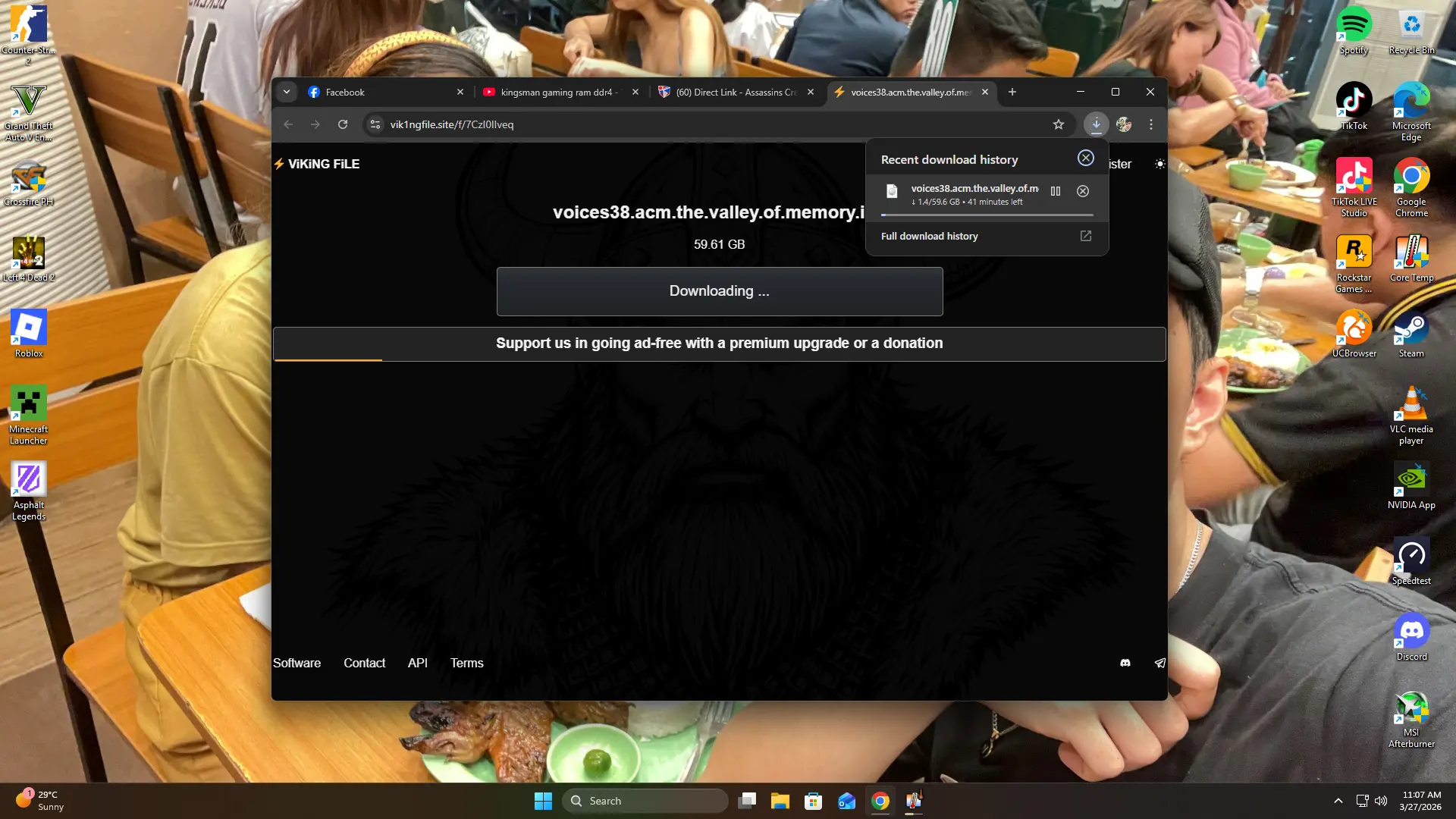Viewport: 1456px width, 819px height.
Task: Select Microsoft Edge desktop icon
Action: pos(1411,111)
